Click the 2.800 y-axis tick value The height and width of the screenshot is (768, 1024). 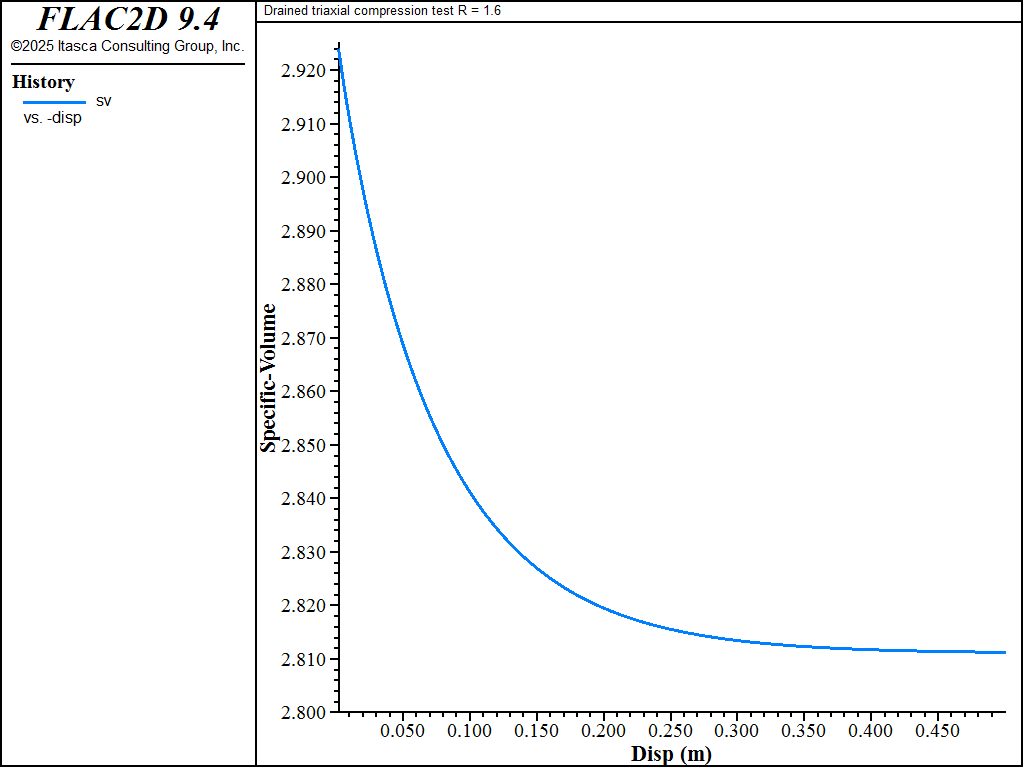click(302, 712)
